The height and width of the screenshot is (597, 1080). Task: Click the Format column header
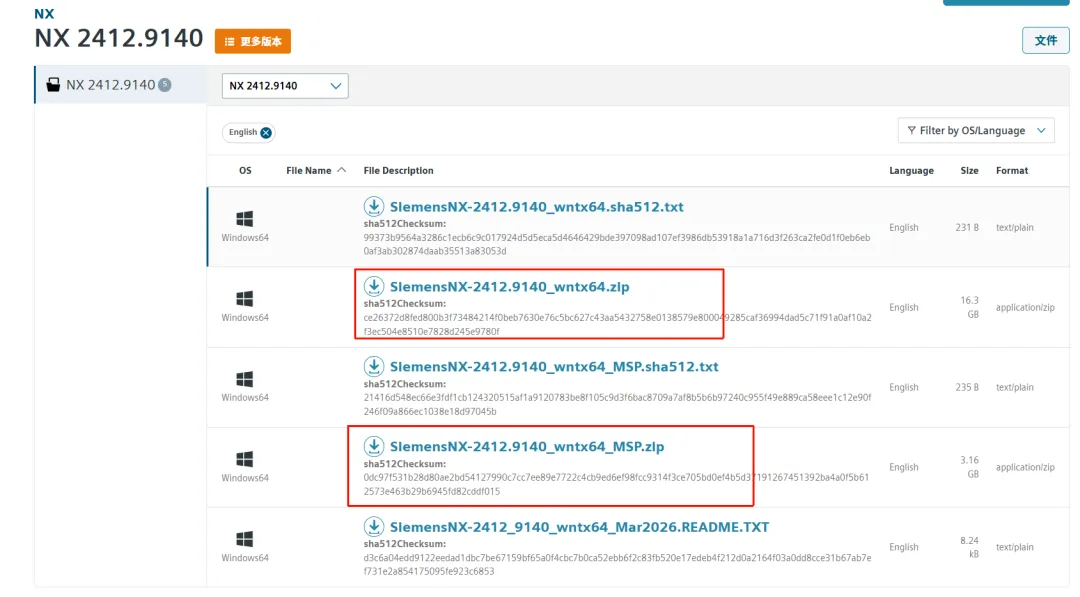1012,170
